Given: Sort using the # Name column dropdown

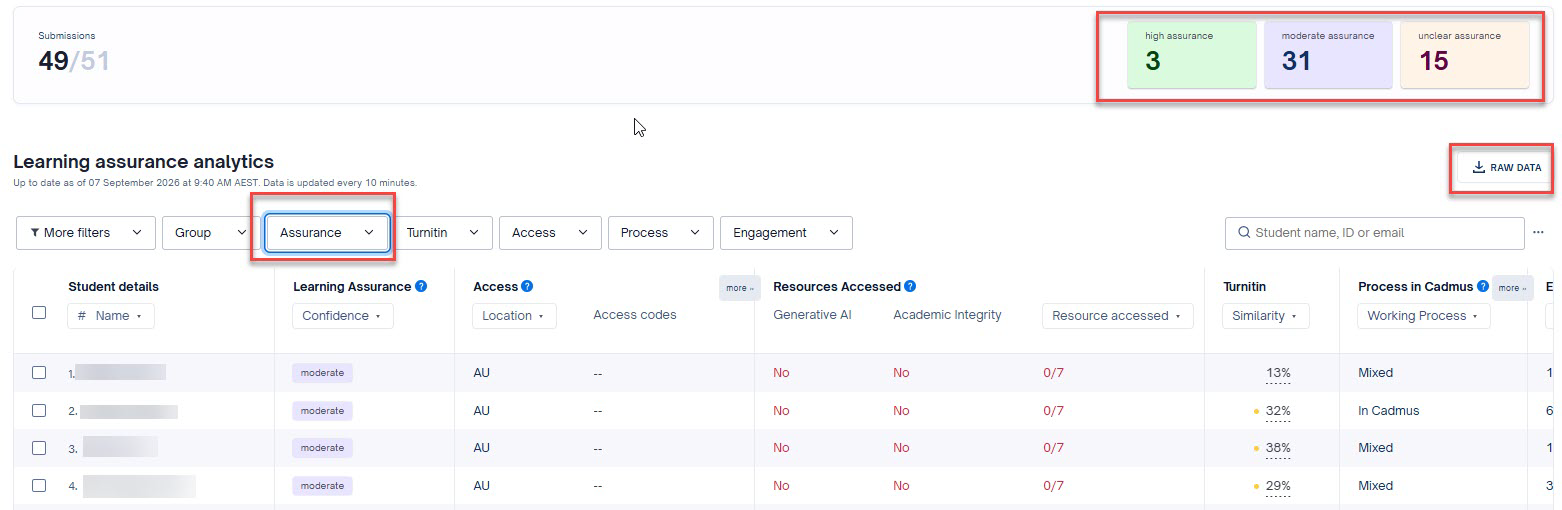Looking at the screenshot, I should pos(111,315).
